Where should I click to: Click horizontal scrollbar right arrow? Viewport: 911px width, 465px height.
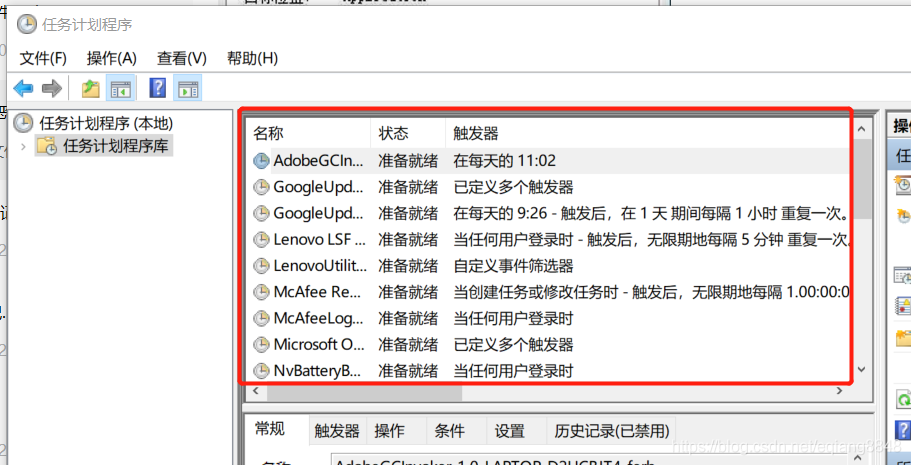pos(840,392)
